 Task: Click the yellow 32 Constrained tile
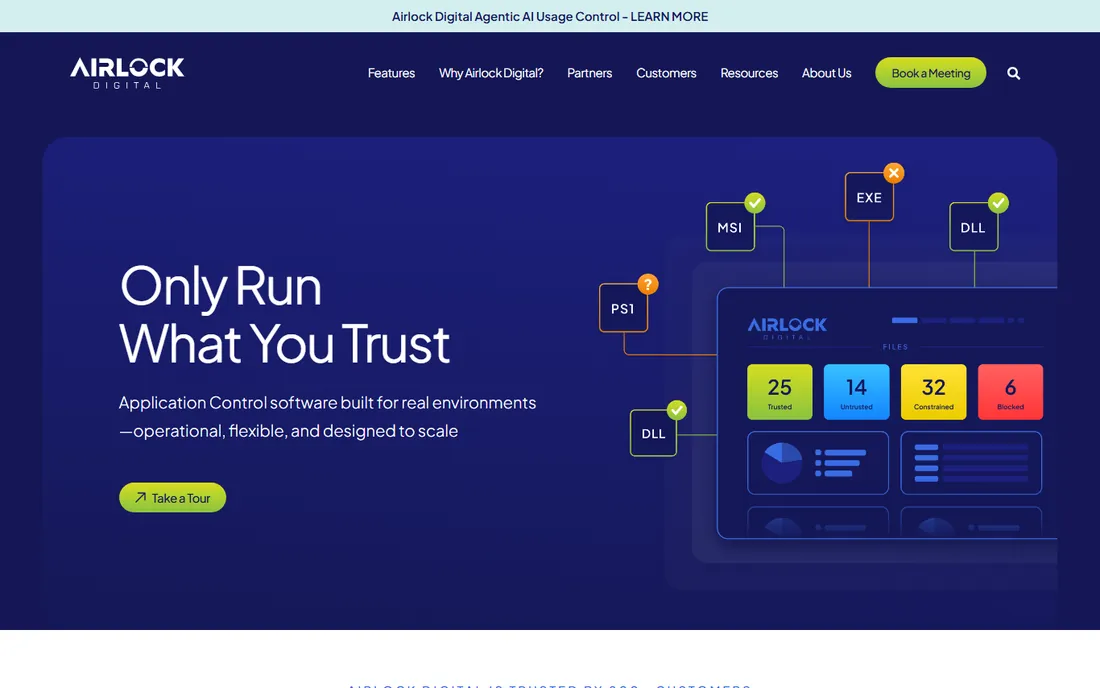934,392
